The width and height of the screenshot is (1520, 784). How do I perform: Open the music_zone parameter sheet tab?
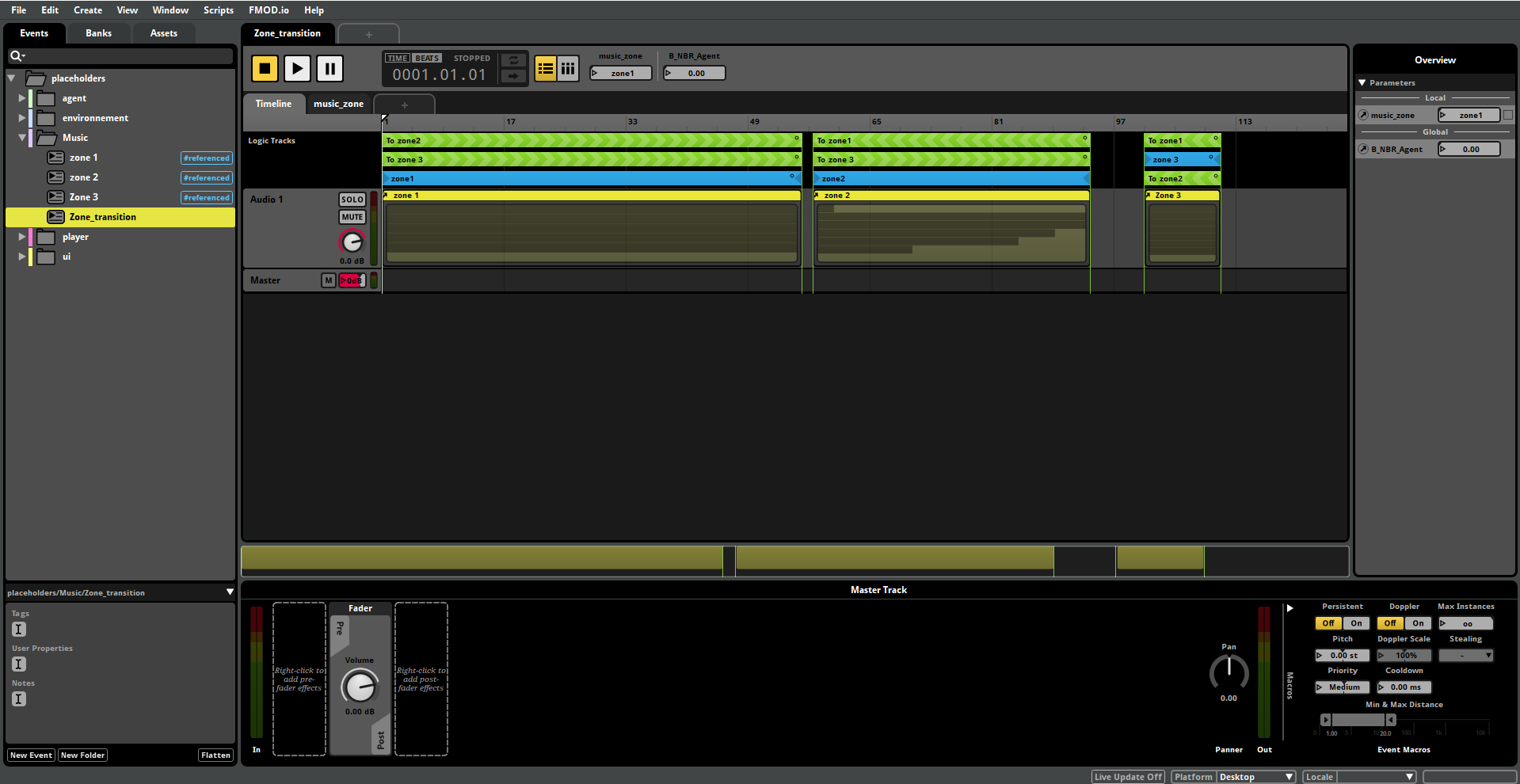339,104
